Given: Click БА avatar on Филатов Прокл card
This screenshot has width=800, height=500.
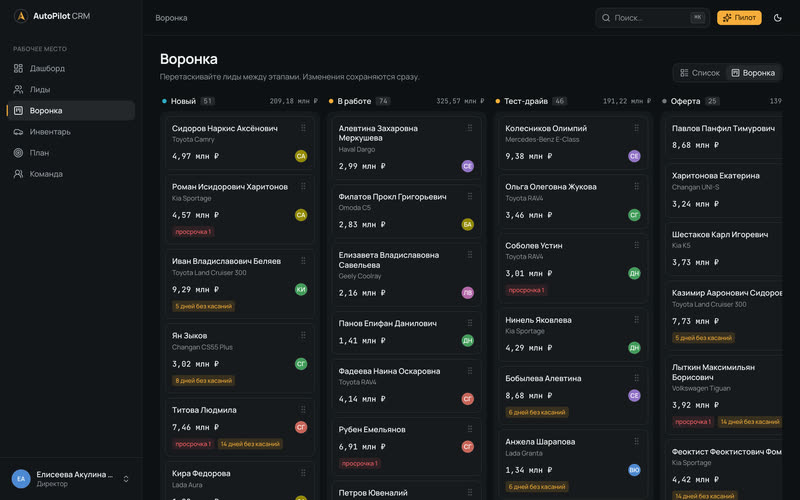Looking at the screenshot, I should pos(467,224).
